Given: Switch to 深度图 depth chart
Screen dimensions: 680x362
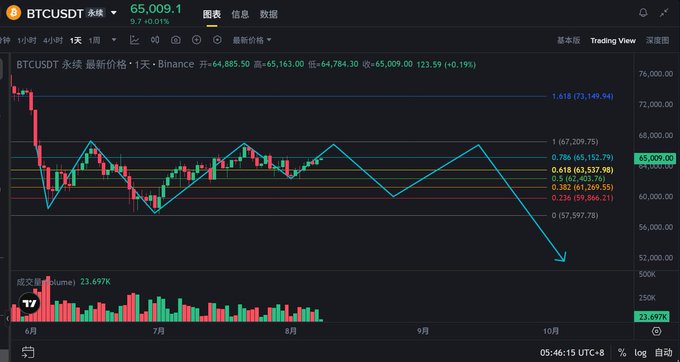Looking at the screenshot, I should pyautogui.click(x=657, y=40).
